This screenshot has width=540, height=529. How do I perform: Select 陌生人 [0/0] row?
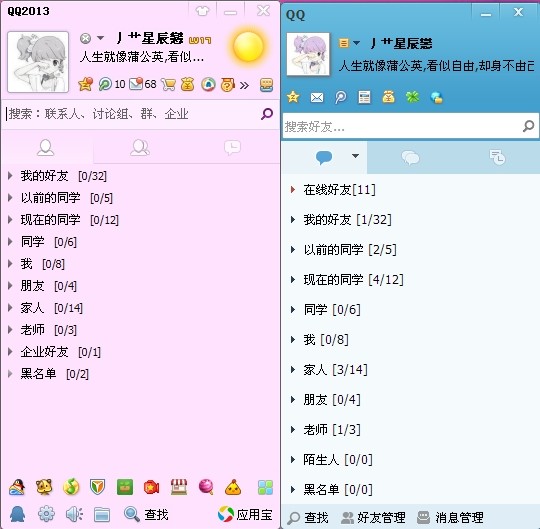(411, 459)
